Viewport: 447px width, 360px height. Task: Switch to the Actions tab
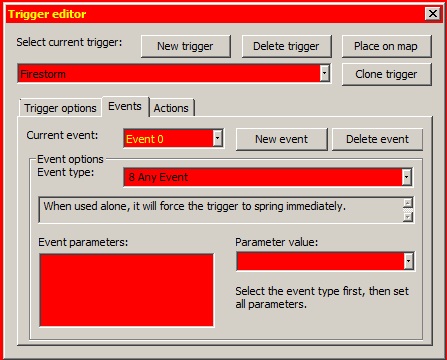(x=171, y=108)
